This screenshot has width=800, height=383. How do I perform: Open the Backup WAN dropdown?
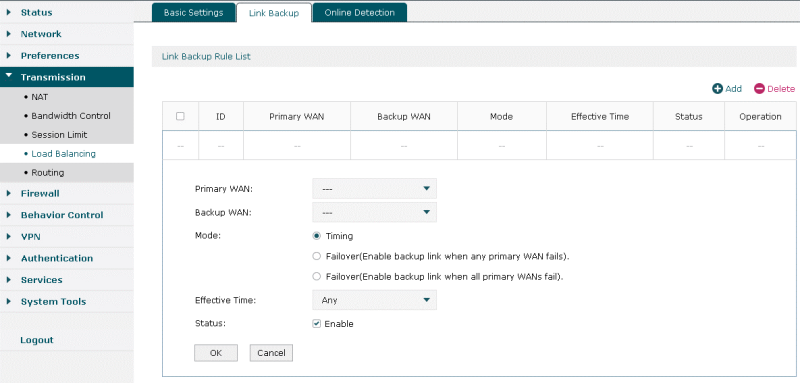[374, 212]
